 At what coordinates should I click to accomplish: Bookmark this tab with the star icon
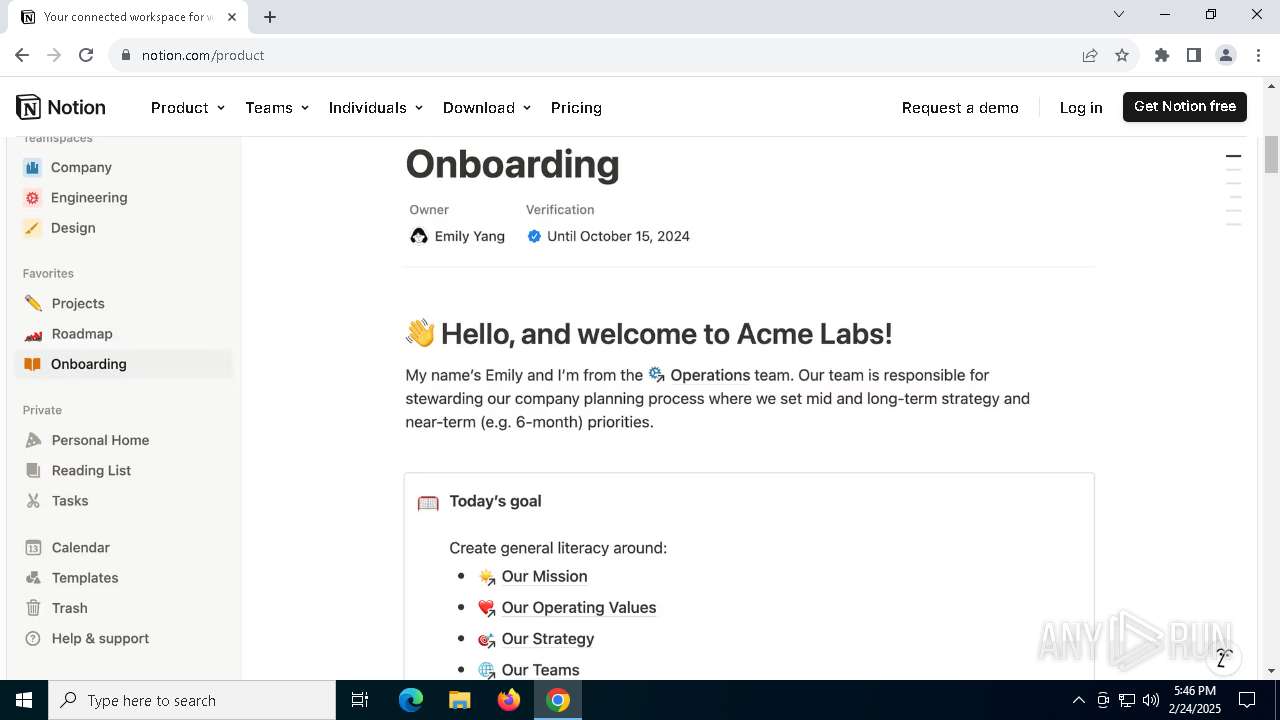click(x=1122, y=55)
